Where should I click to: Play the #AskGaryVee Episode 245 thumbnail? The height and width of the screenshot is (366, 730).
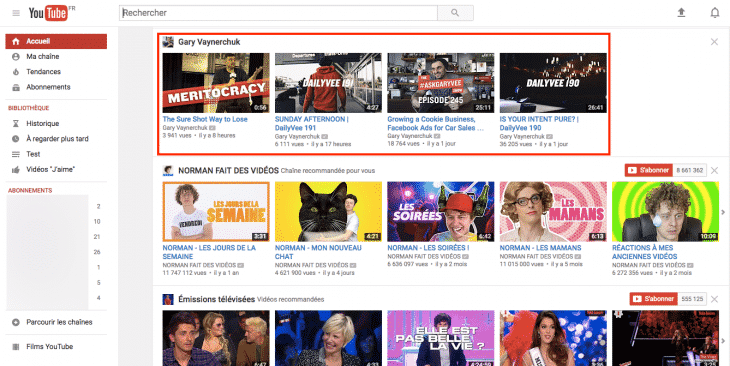pyautogui.click(x=441, y=83)
